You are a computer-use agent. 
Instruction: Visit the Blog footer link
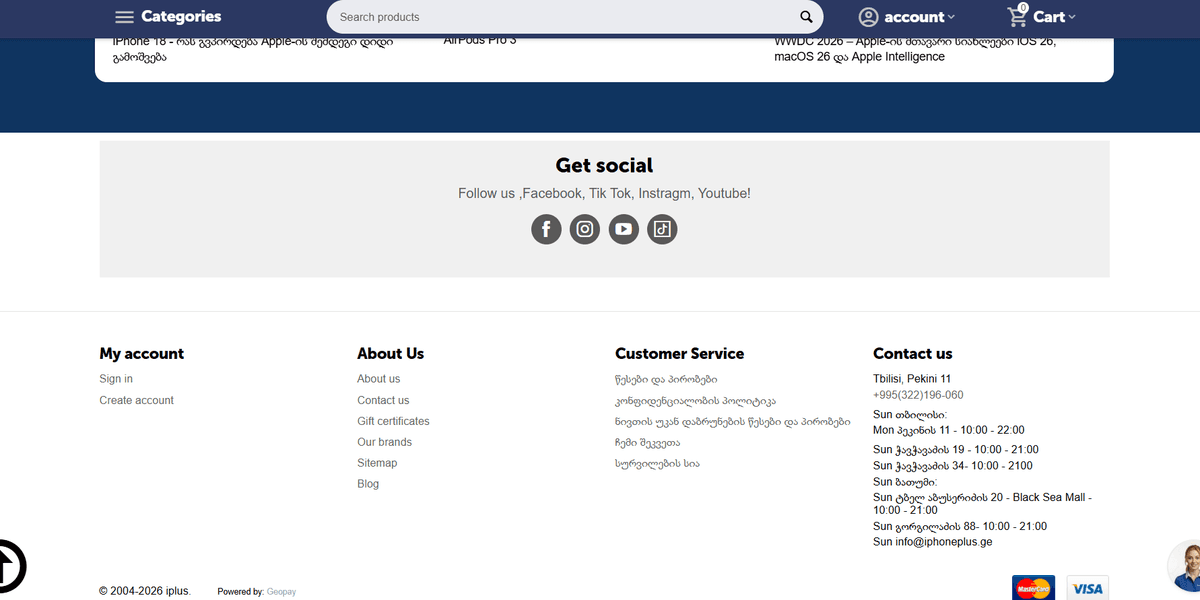(368, 484)
